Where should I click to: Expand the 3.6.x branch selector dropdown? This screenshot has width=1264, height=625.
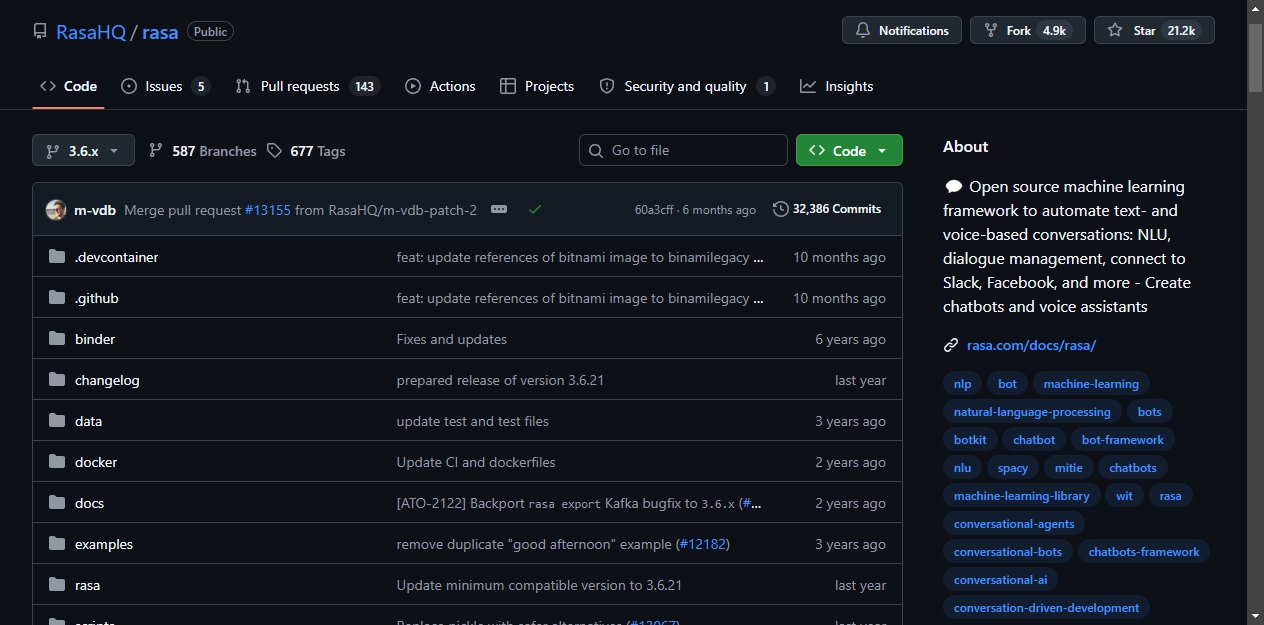(x=83, y=151)
